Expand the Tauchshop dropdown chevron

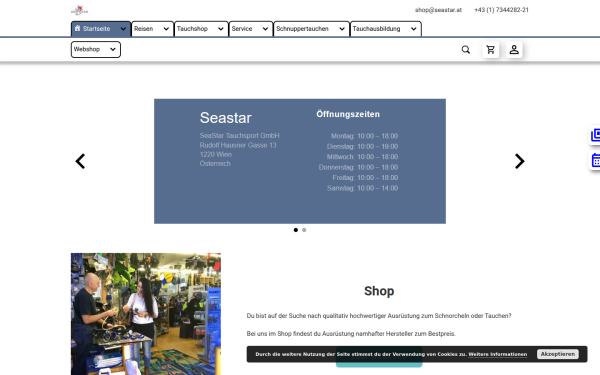coord(221,29)
